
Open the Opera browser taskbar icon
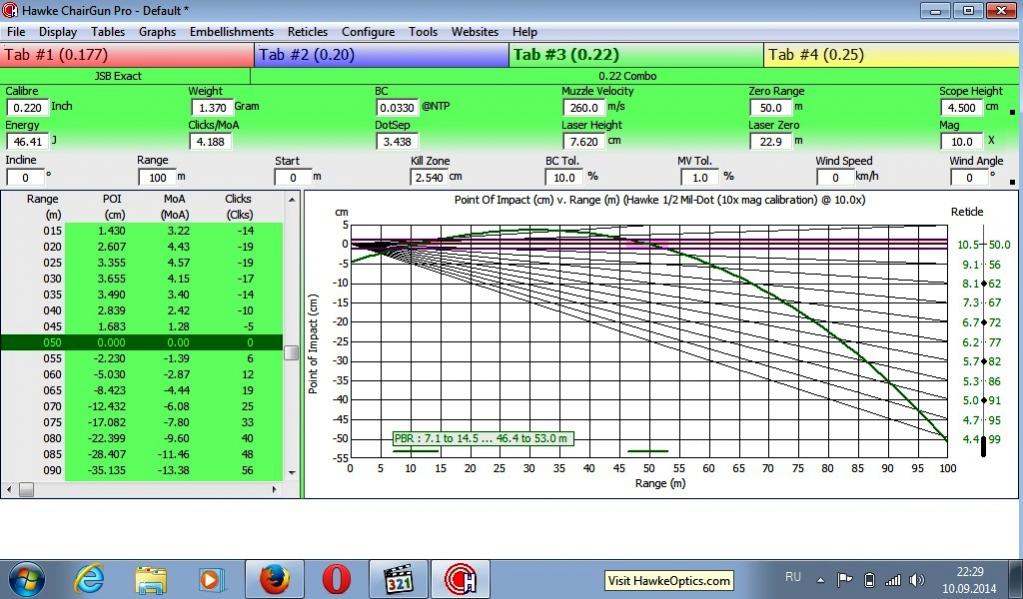tap(336, 579)
